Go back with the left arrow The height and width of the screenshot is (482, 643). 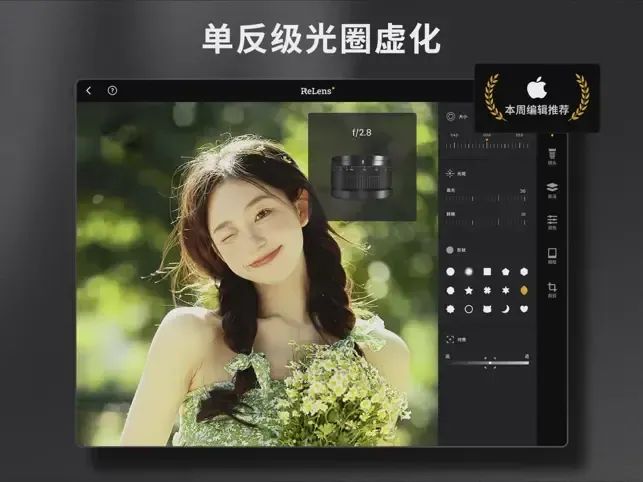coord(89,91)
